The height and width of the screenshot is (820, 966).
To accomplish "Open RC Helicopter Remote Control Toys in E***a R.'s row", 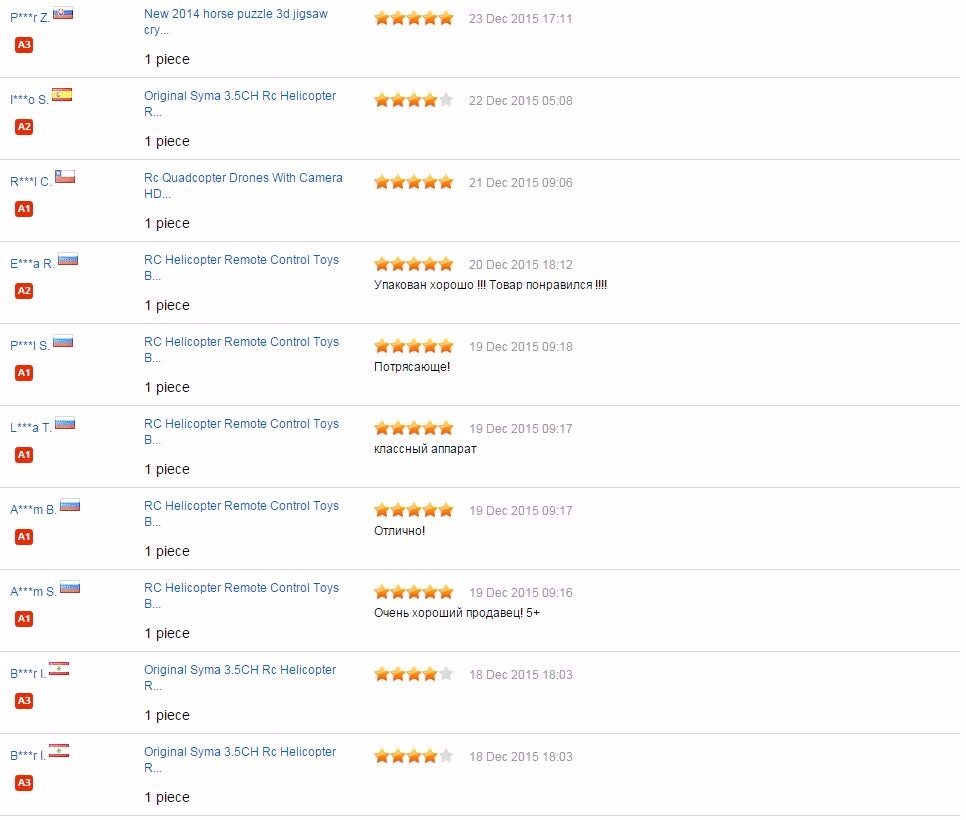I will (x=241, y=260).
